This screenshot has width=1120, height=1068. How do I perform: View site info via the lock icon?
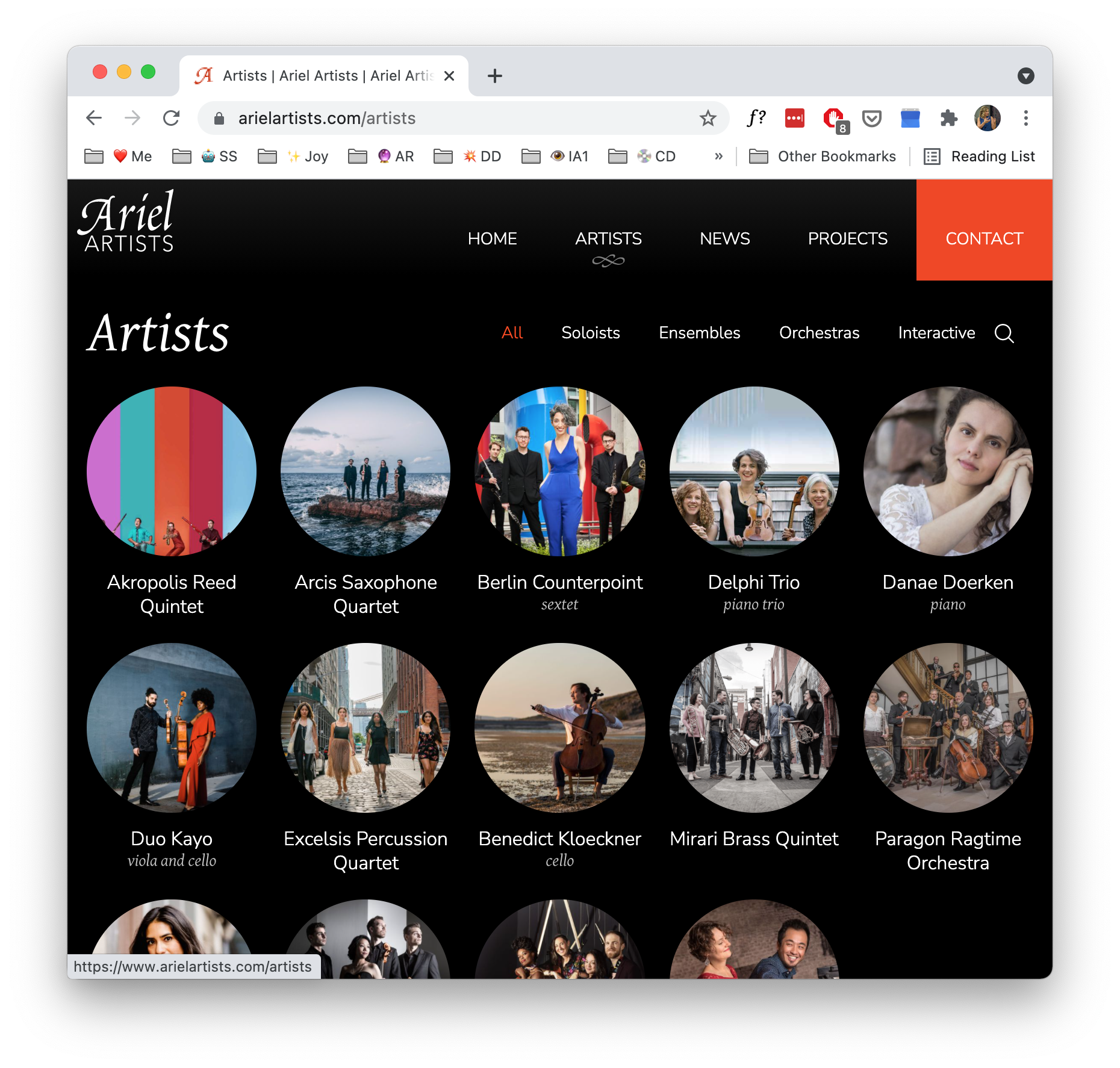[219, 119]
